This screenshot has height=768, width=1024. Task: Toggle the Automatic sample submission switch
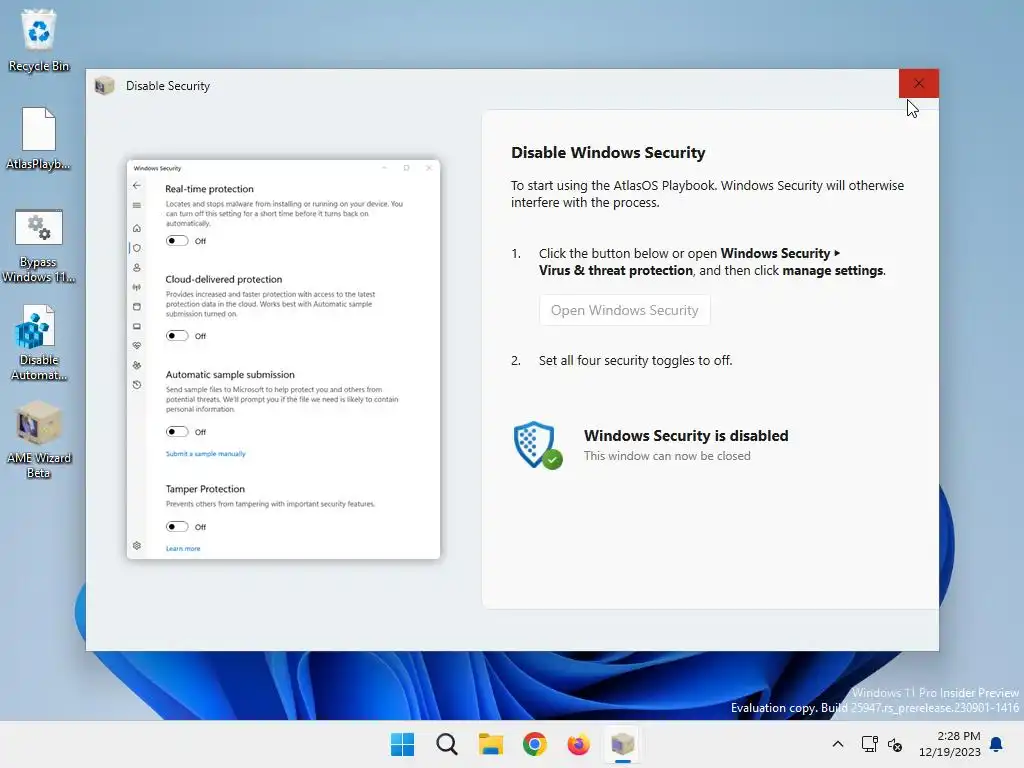tap(177, 432)
